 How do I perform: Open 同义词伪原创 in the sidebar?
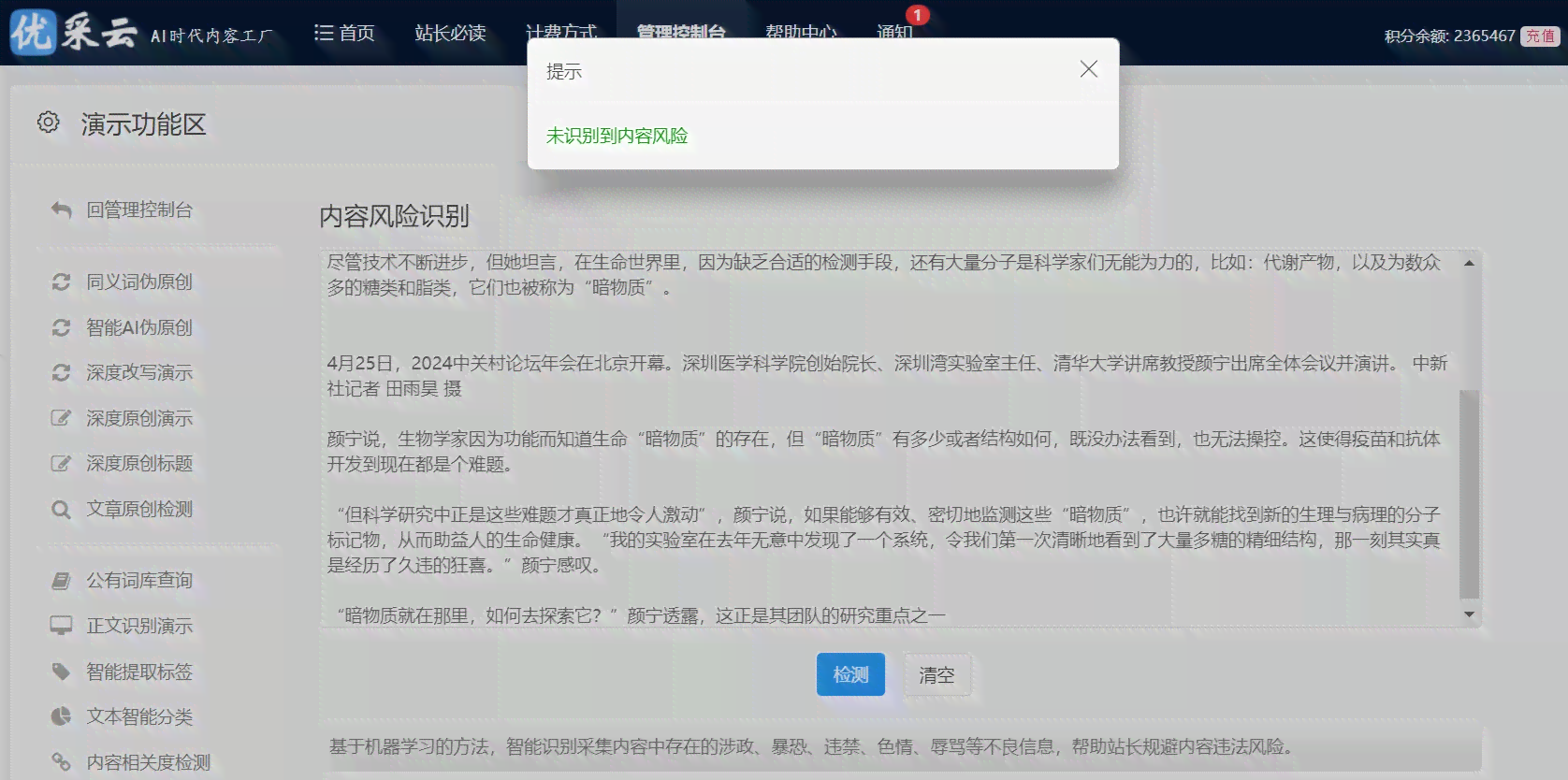139,282
